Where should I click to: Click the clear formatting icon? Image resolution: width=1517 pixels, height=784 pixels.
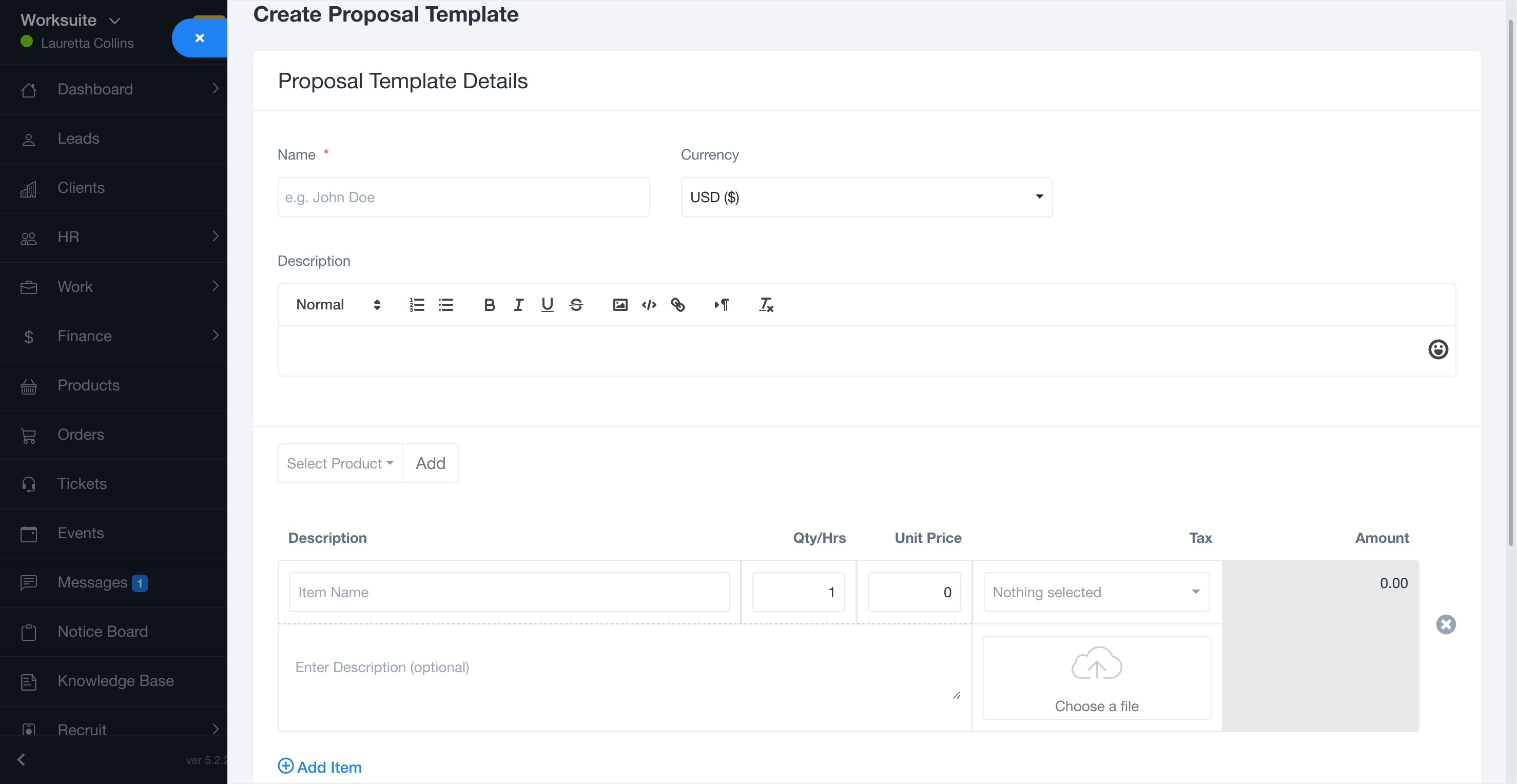point(766,305)
